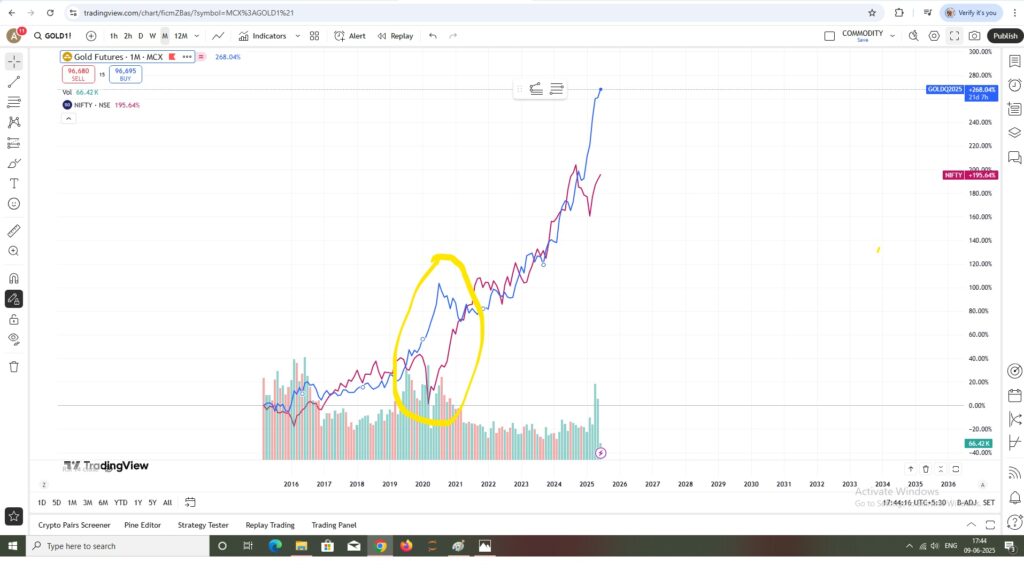Open Crypto Pairs Screener tab

pyautogui.click(x=74, y=525)
